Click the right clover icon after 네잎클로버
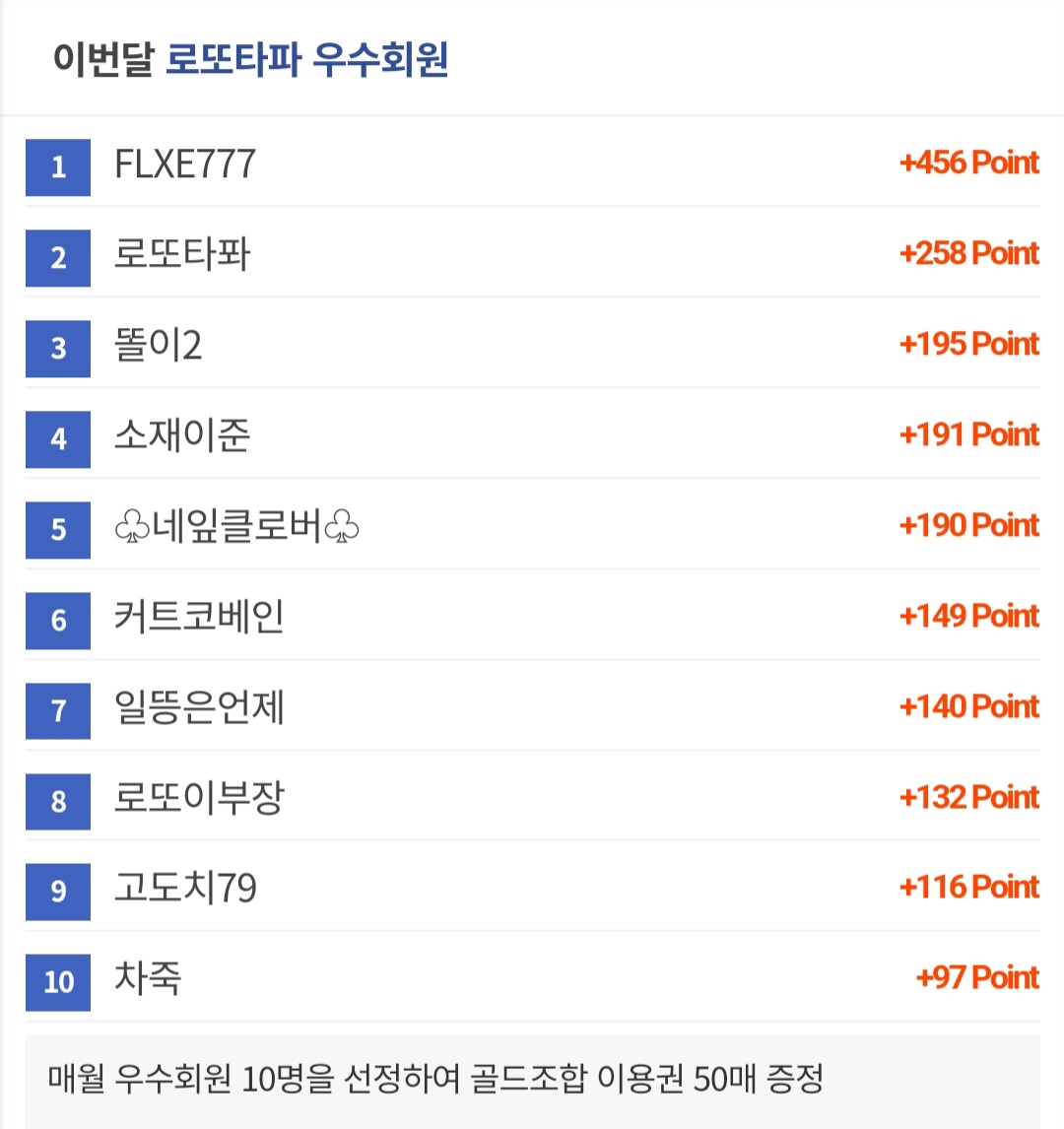This screenshot has height=1129, width=1064. [341, 526]
